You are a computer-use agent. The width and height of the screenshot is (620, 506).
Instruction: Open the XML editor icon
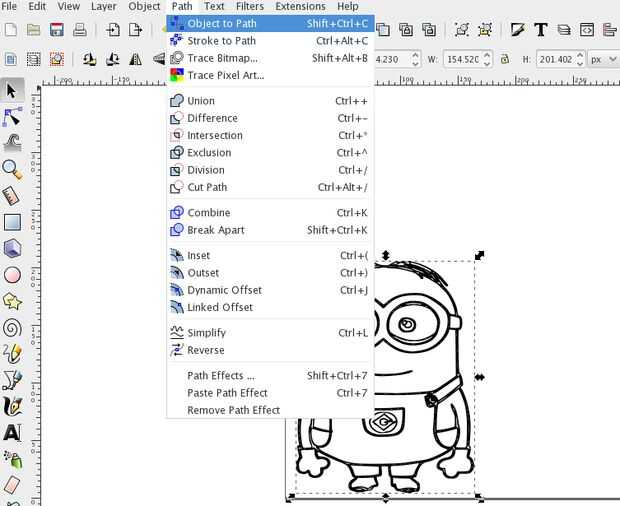587,30
